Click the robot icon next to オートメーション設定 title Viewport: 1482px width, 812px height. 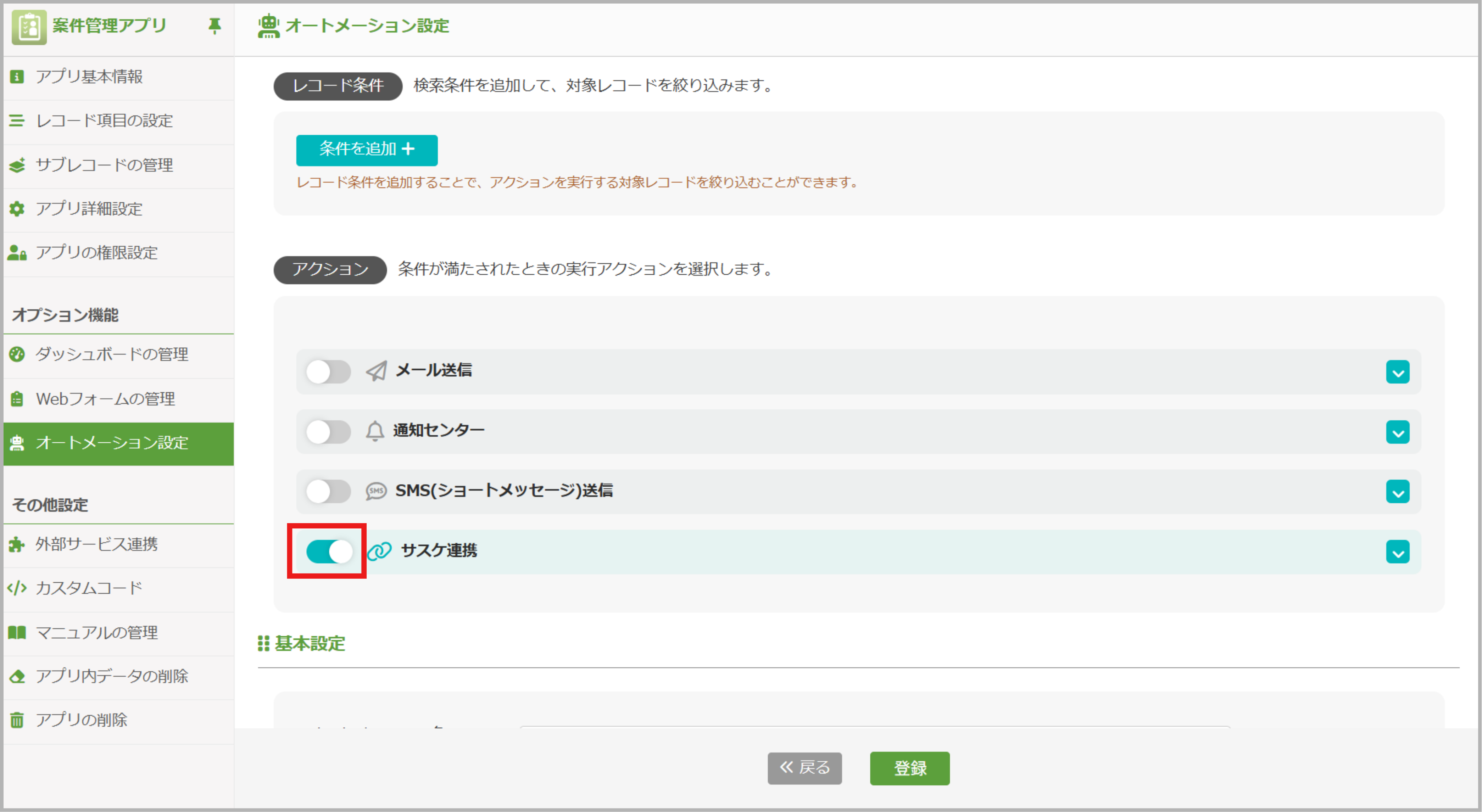(x=269, y=26)
